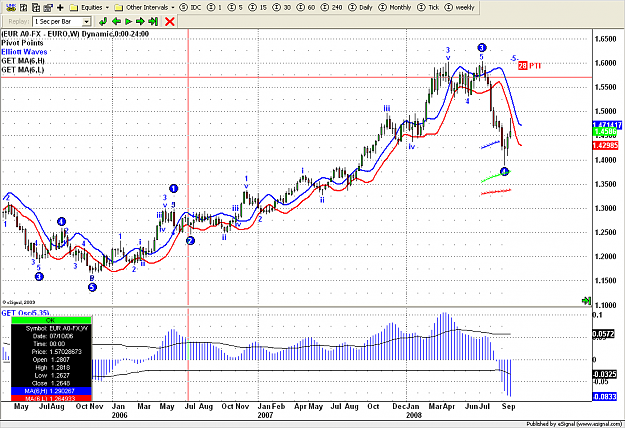Click the properties window toolbar icon

click(x=48, y=7)
